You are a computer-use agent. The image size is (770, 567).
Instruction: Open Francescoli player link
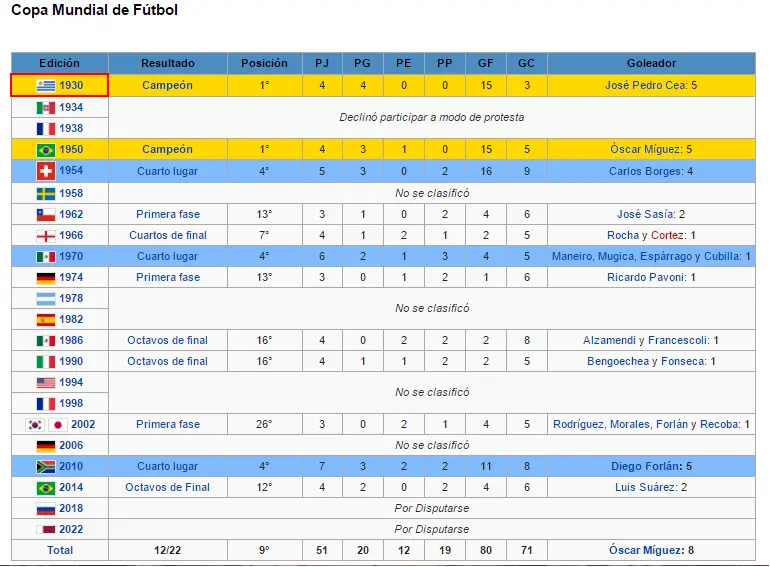678,341
